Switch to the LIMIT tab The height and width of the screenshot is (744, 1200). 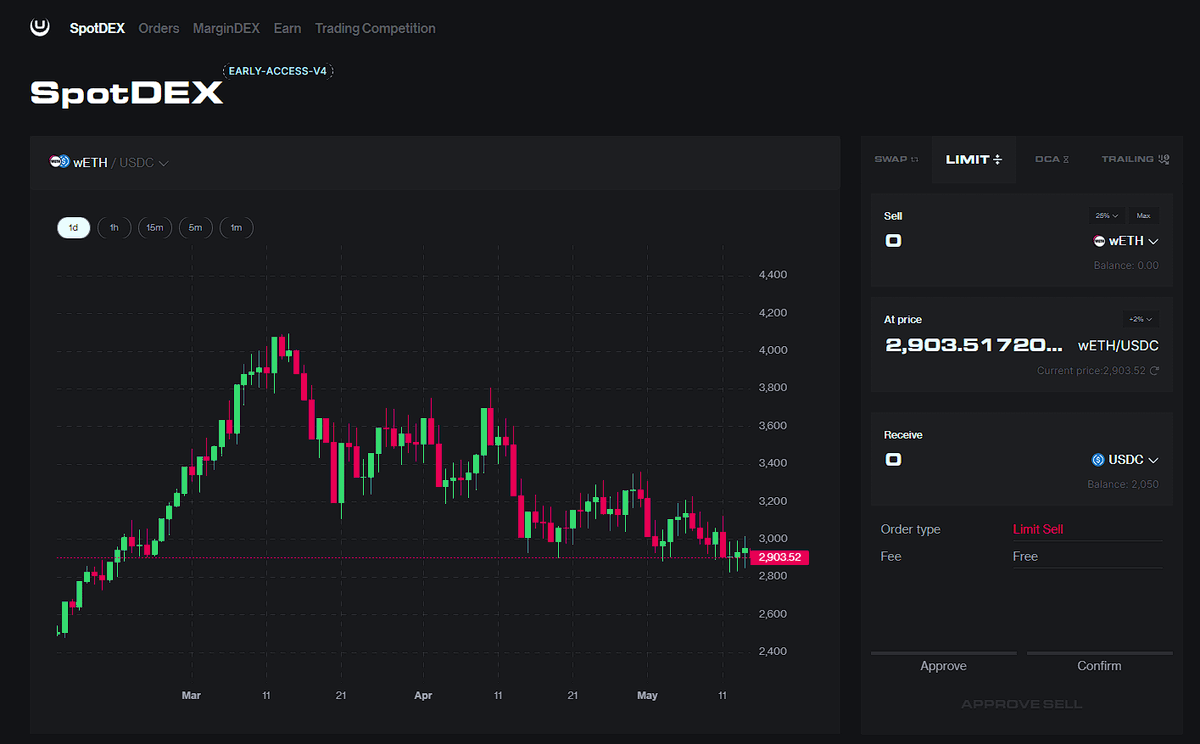point(973,159)
